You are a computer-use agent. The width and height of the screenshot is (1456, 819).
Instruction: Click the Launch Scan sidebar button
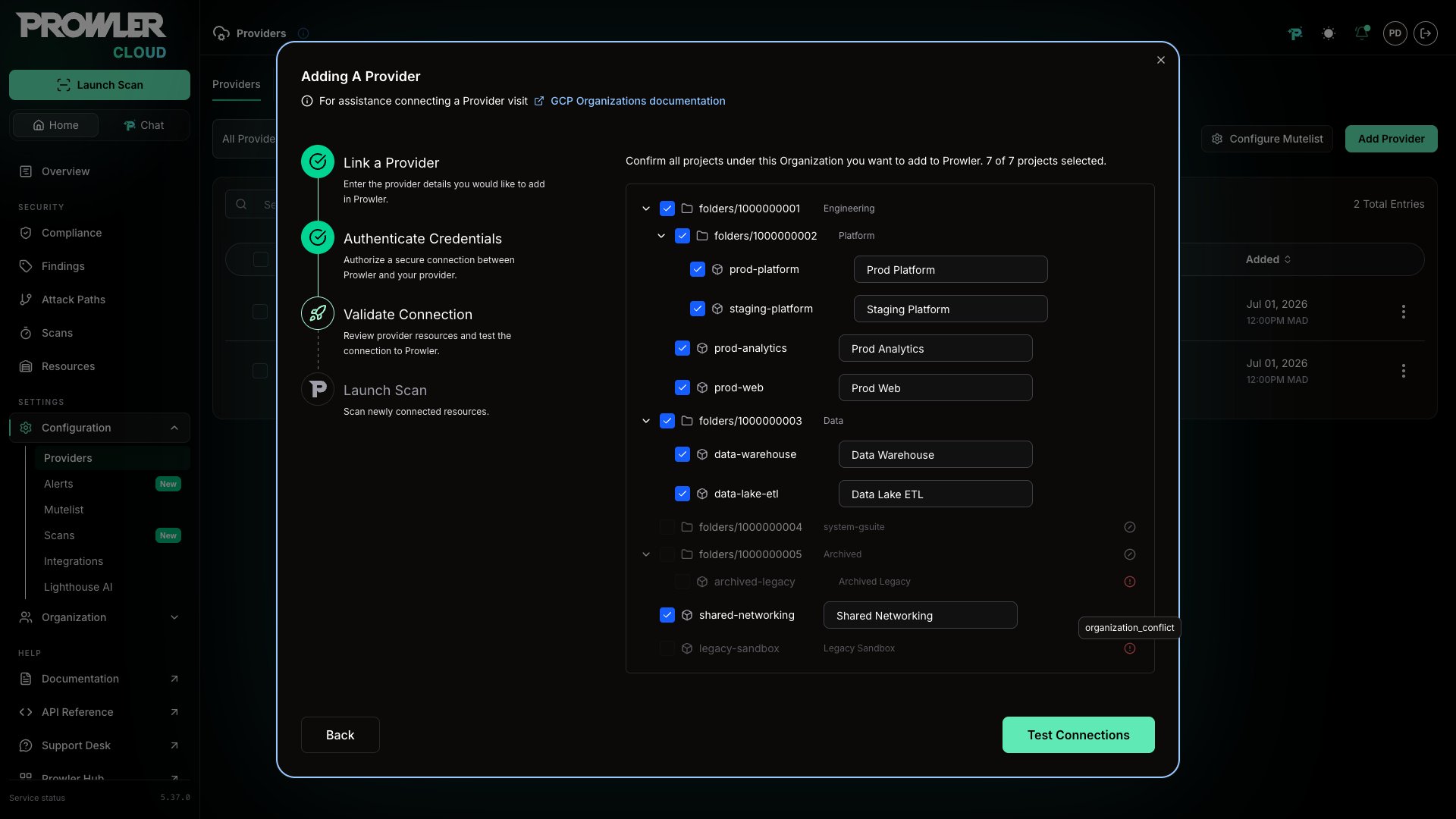point(99,85)
